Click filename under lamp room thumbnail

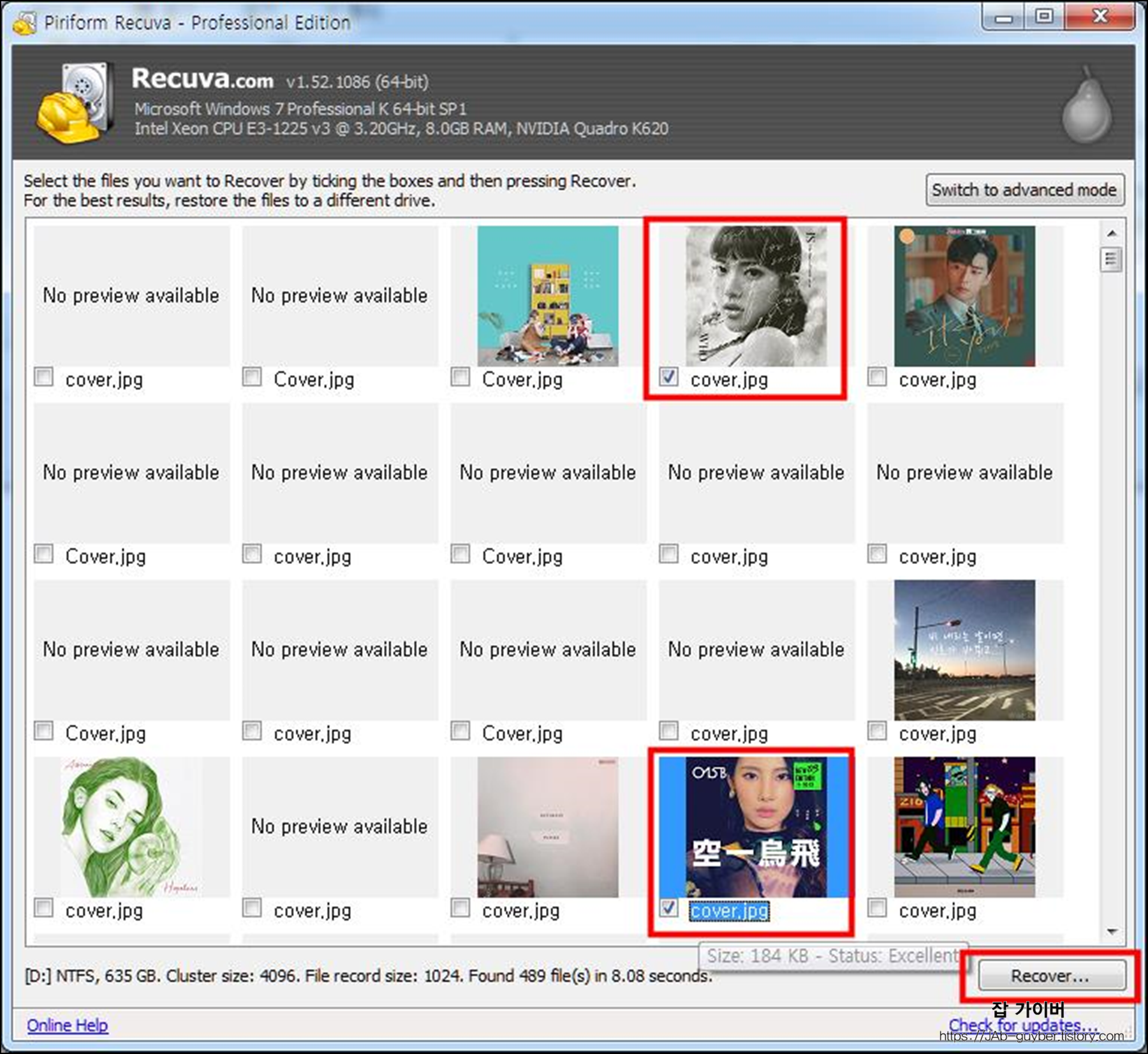click(x=521, y=910)
